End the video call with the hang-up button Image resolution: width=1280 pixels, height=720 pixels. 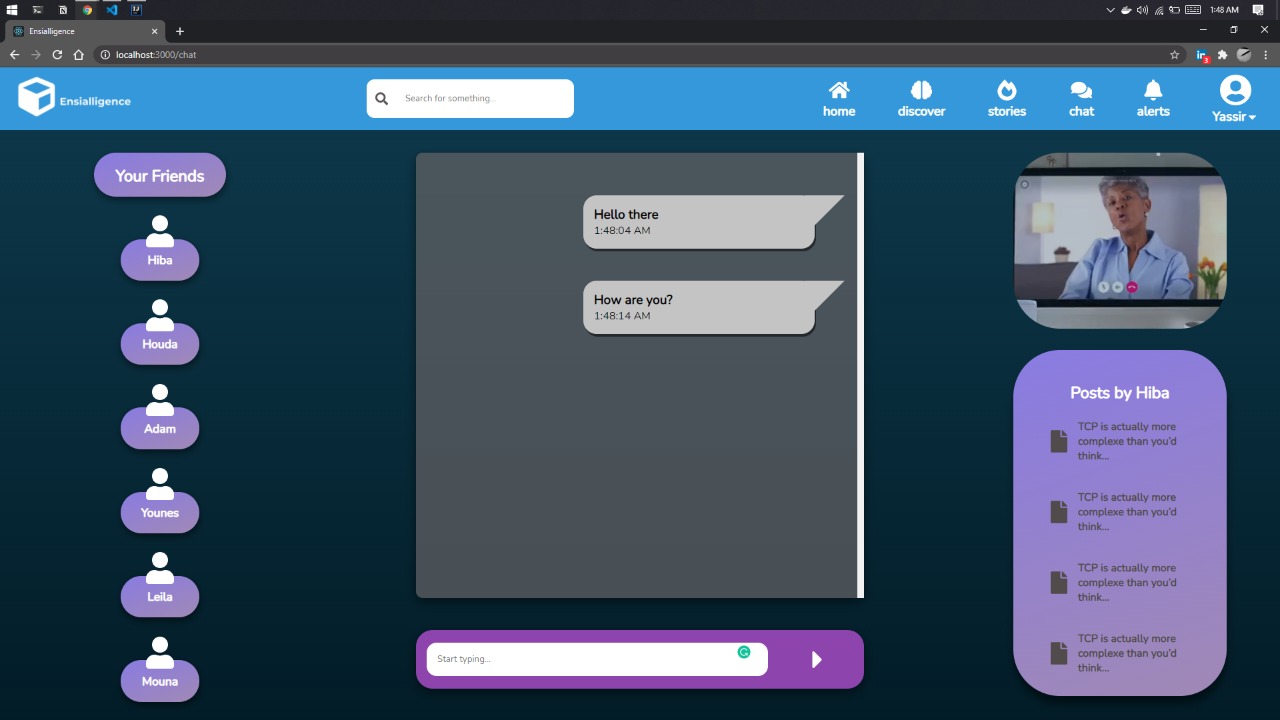(1133, 286)
